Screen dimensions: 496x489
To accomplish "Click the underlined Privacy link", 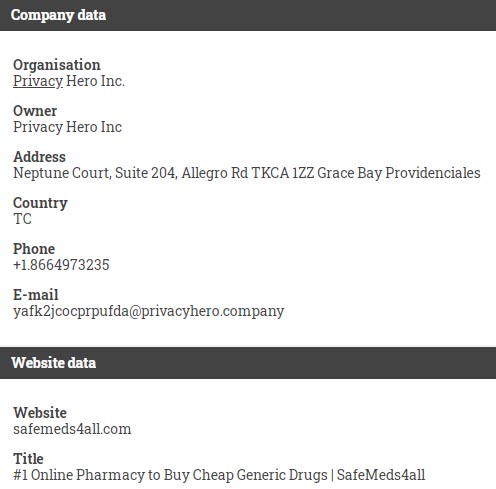I will click(38, 81).
